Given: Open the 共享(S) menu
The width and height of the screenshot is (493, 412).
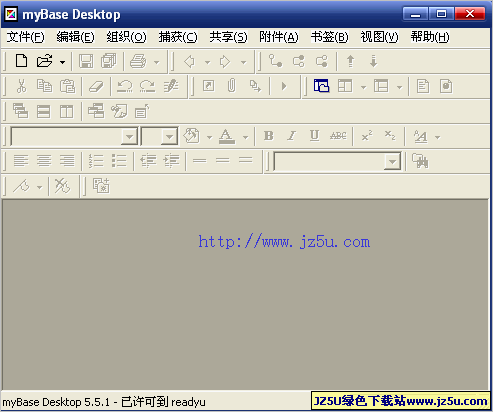Looking at the screenshot, I should 228,37.
